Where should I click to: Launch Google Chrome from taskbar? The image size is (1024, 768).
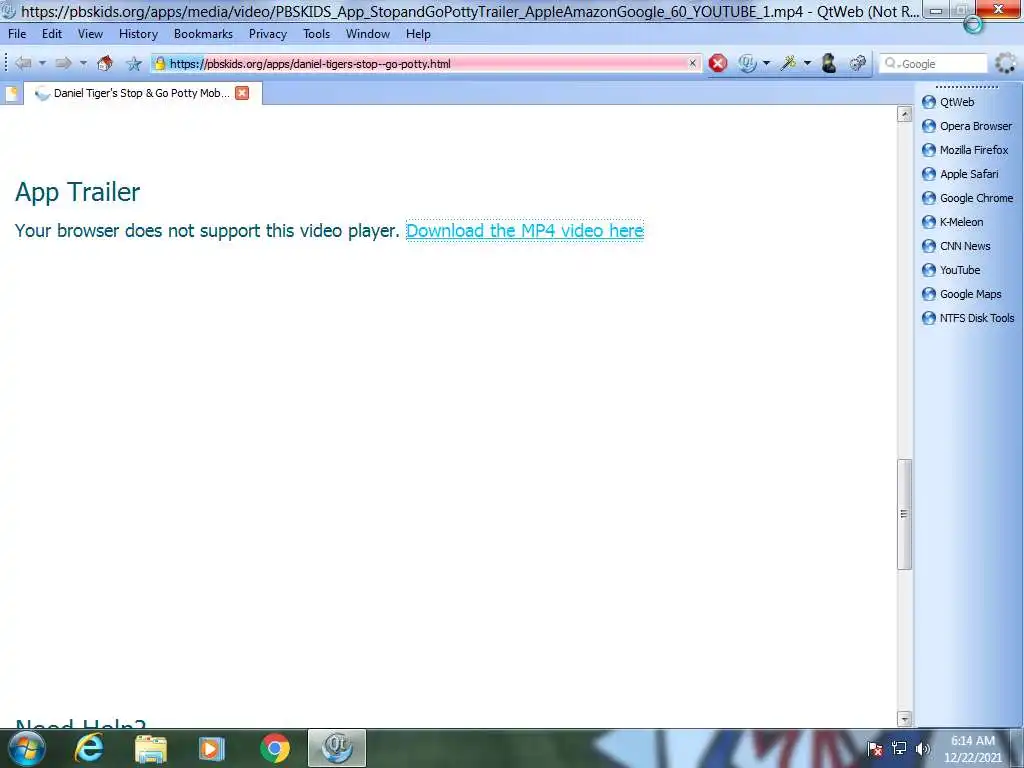pyautogui.click(x=275, y=748)
